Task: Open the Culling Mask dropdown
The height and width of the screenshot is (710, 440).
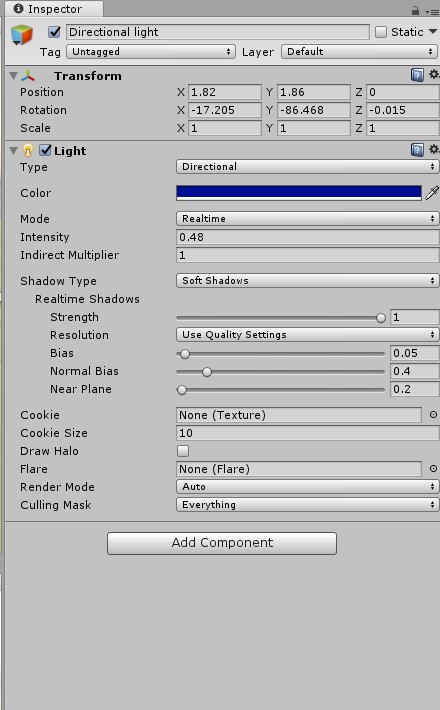Action: tap(307, 505)
